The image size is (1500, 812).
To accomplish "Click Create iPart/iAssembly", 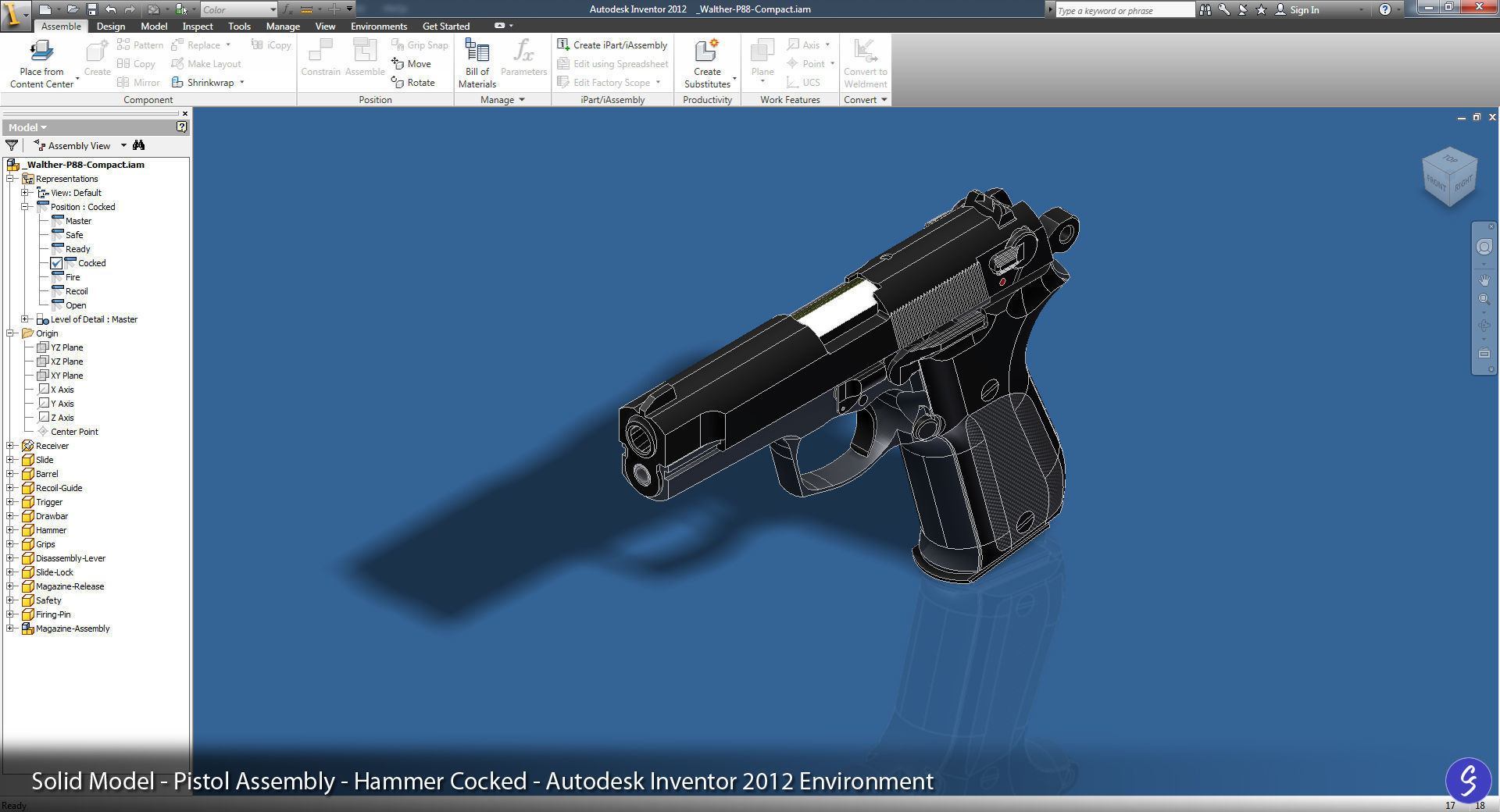I will coord(612,45).
